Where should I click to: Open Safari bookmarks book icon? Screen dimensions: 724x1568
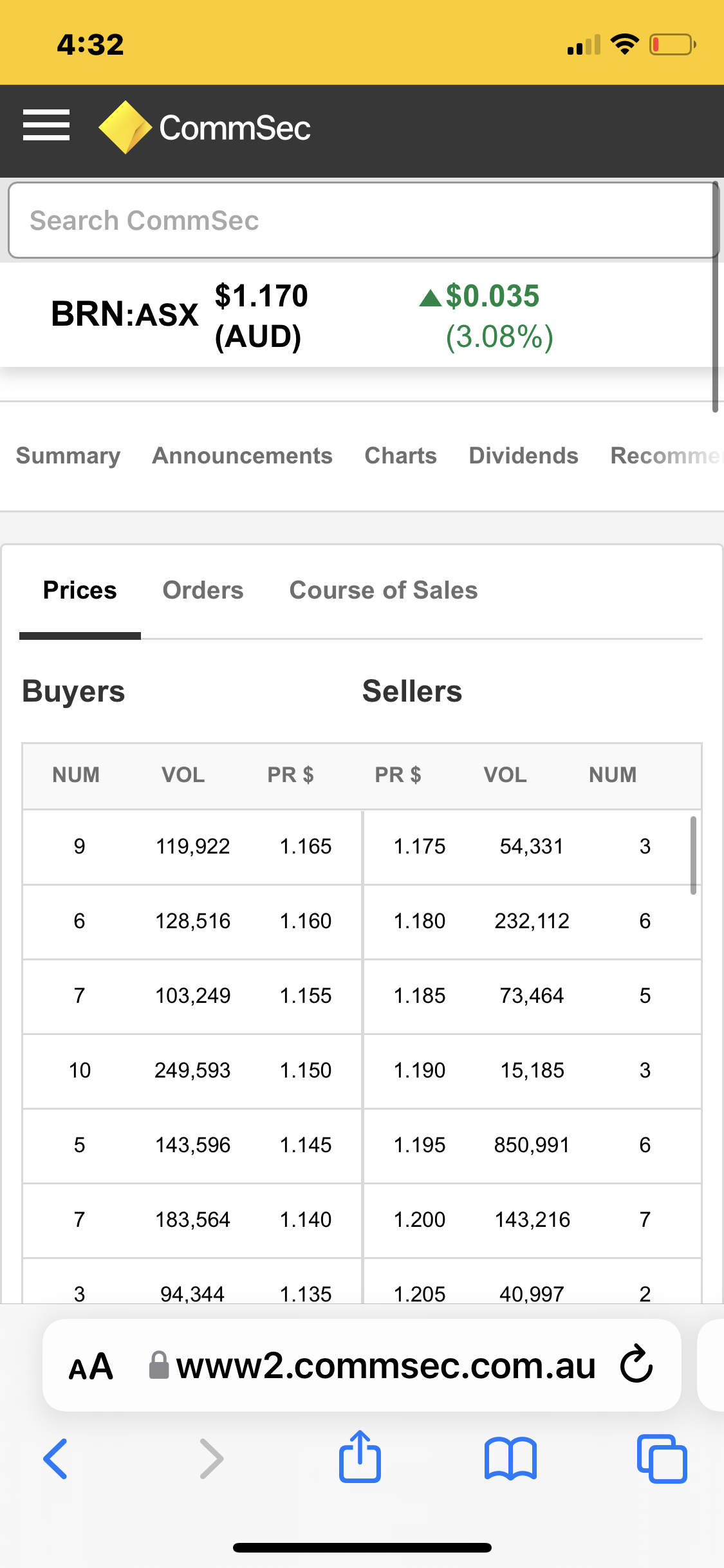(x=511, y=1459)
